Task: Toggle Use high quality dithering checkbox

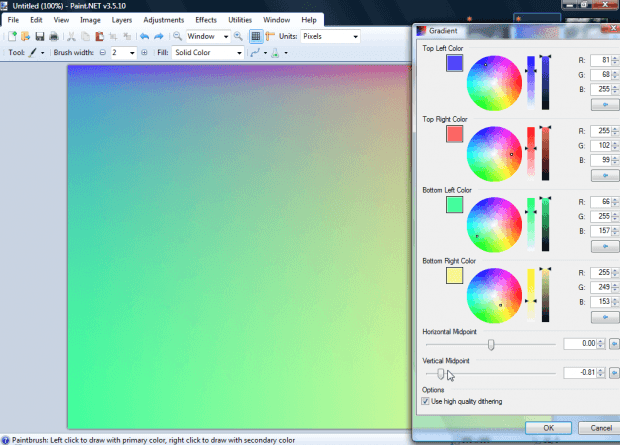Action: tap(425, 401)
